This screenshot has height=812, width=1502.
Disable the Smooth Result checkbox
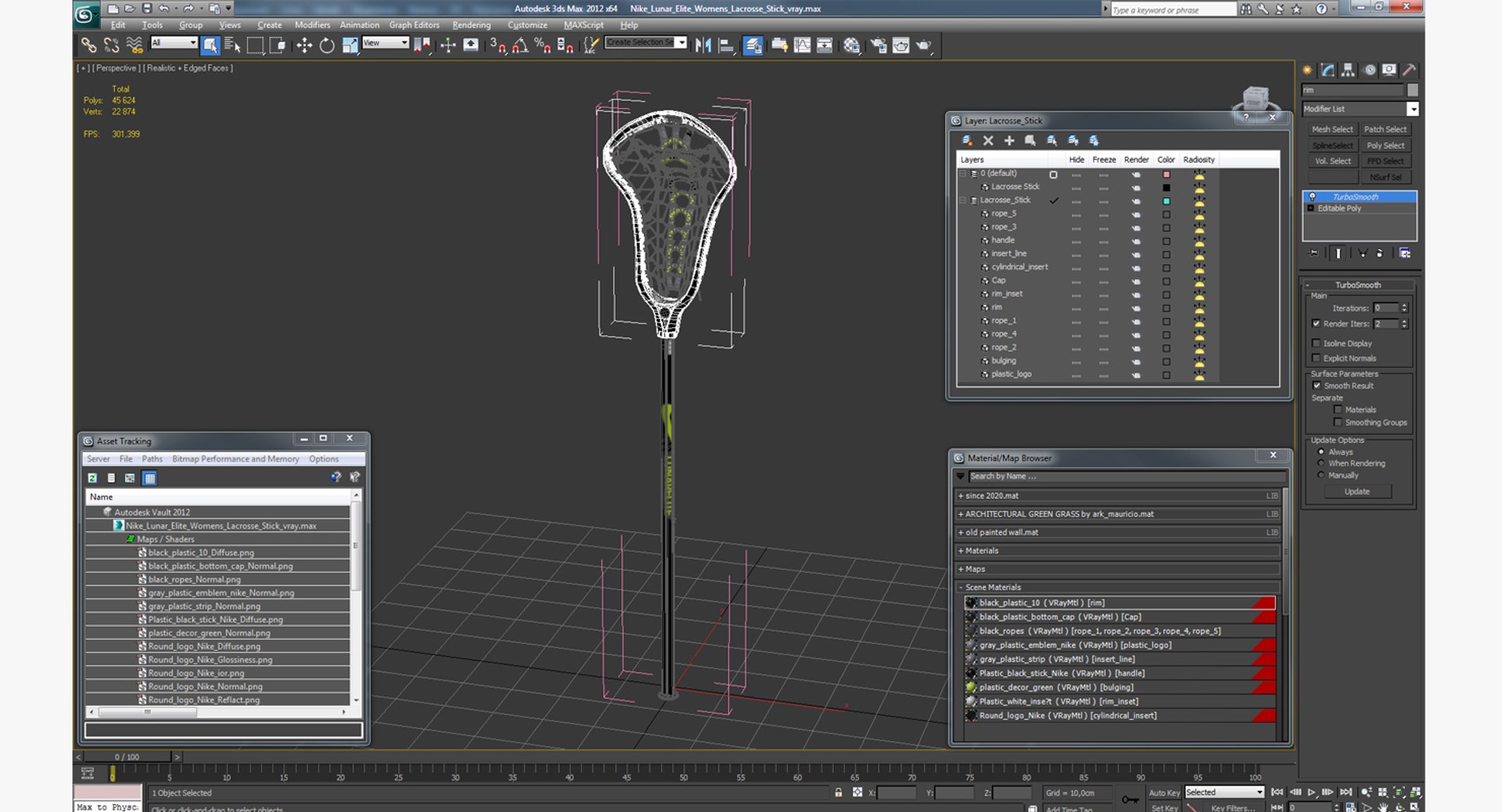tap(1317, 386)
